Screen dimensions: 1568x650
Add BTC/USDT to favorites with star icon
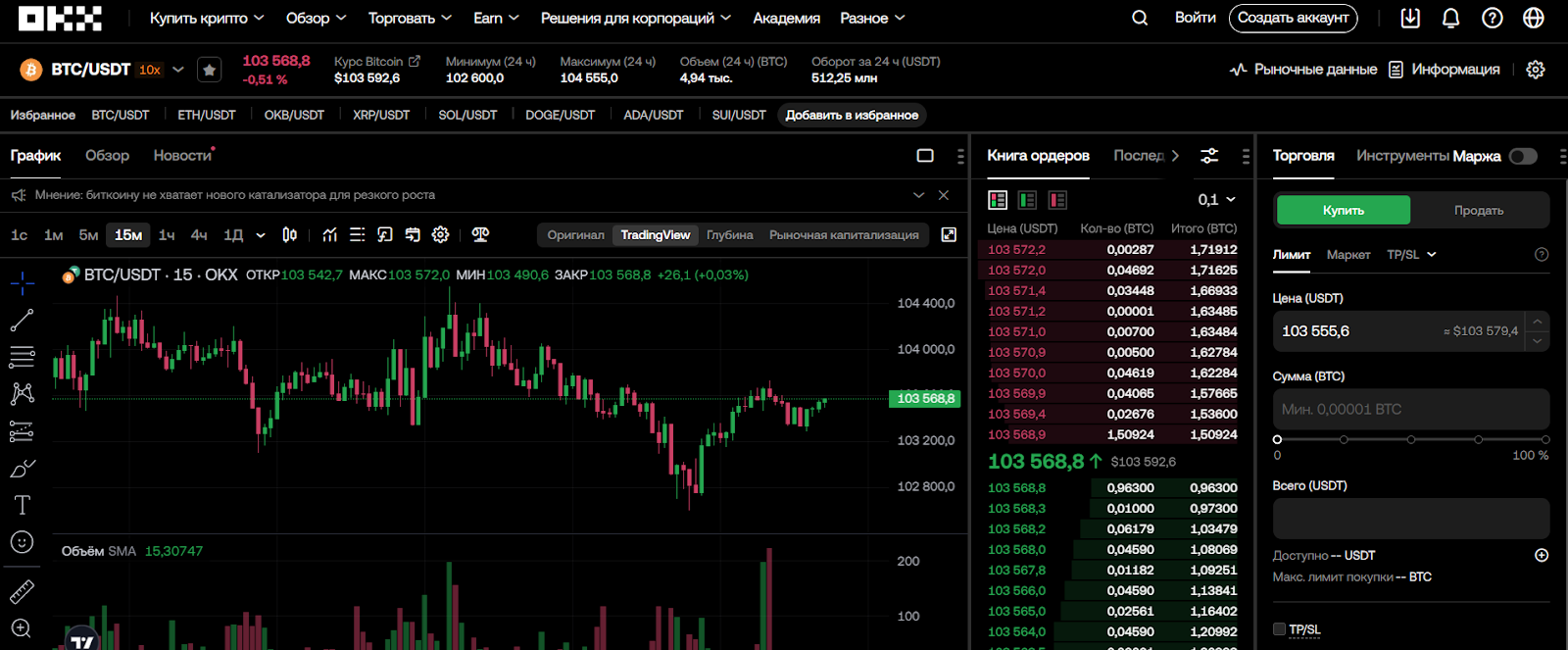click(209, 70)
